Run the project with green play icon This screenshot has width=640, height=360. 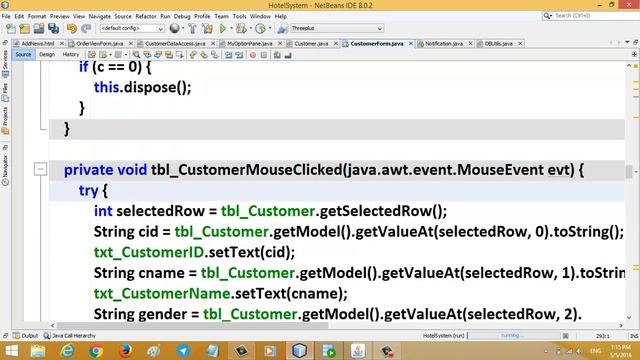click(223, 28)
